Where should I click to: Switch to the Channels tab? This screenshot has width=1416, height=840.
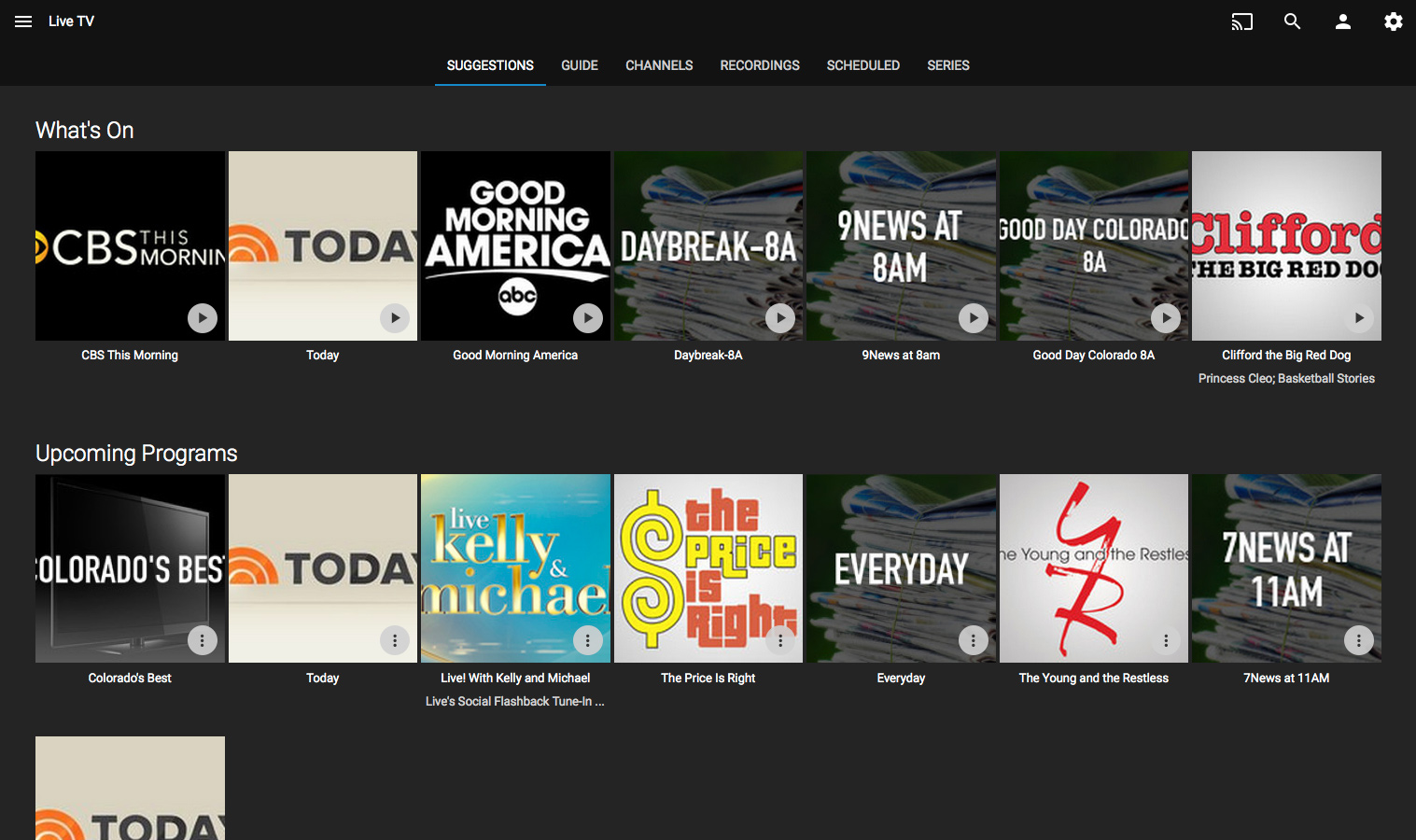(659, 65)
